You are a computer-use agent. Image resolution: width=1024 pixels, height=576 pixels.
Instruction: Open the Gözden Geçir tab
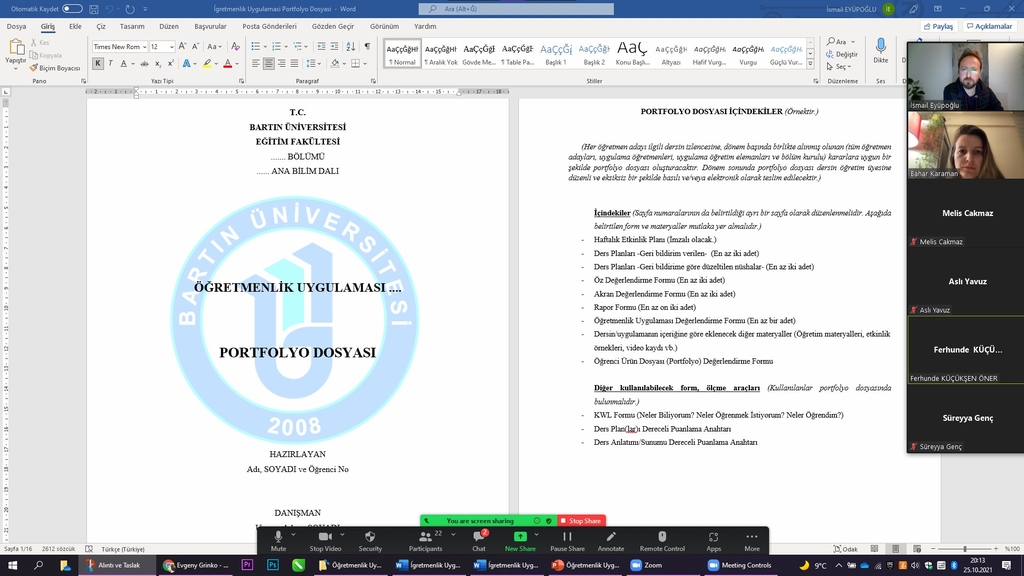tap(333, 26)
